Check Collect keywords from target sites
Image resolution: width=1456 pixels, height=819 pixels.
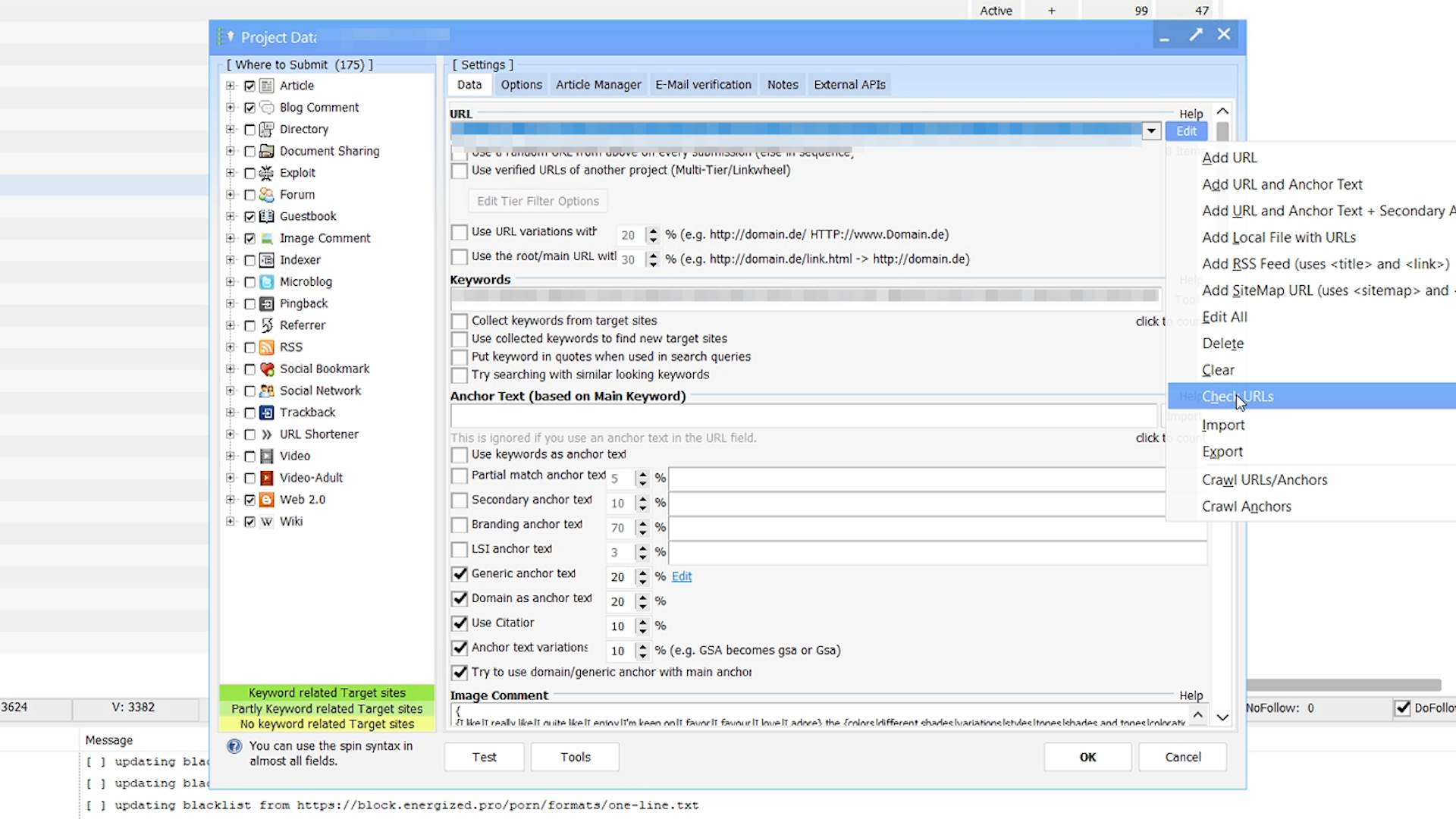[459, 322]
